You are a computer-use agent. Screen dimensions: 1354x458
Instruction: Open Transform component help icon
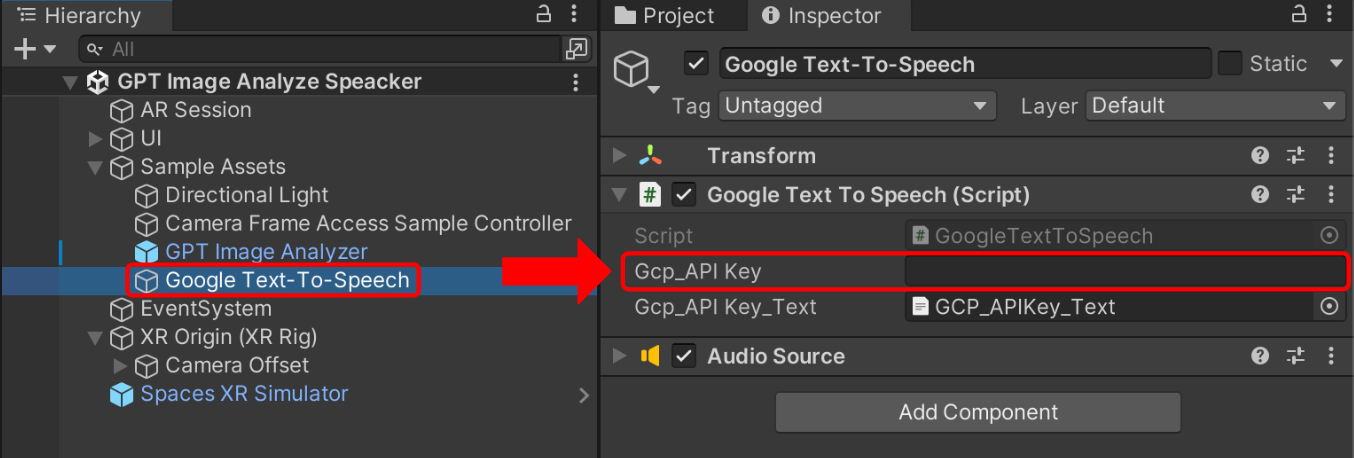[x=1260, y=155]
